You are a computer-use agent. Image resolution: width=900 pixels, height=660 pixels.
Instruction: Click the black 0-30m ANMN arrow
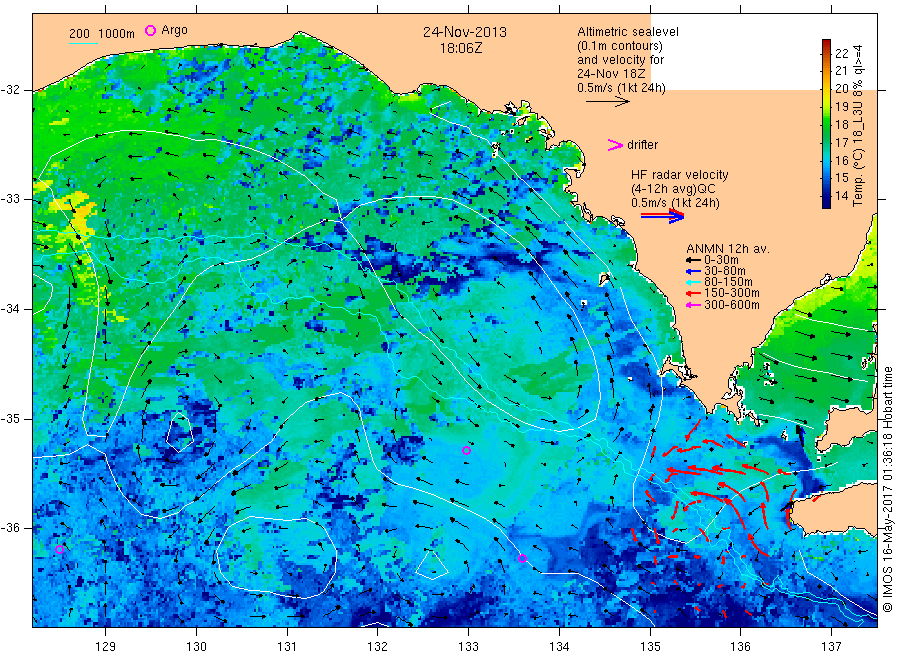tap(693, 260)
